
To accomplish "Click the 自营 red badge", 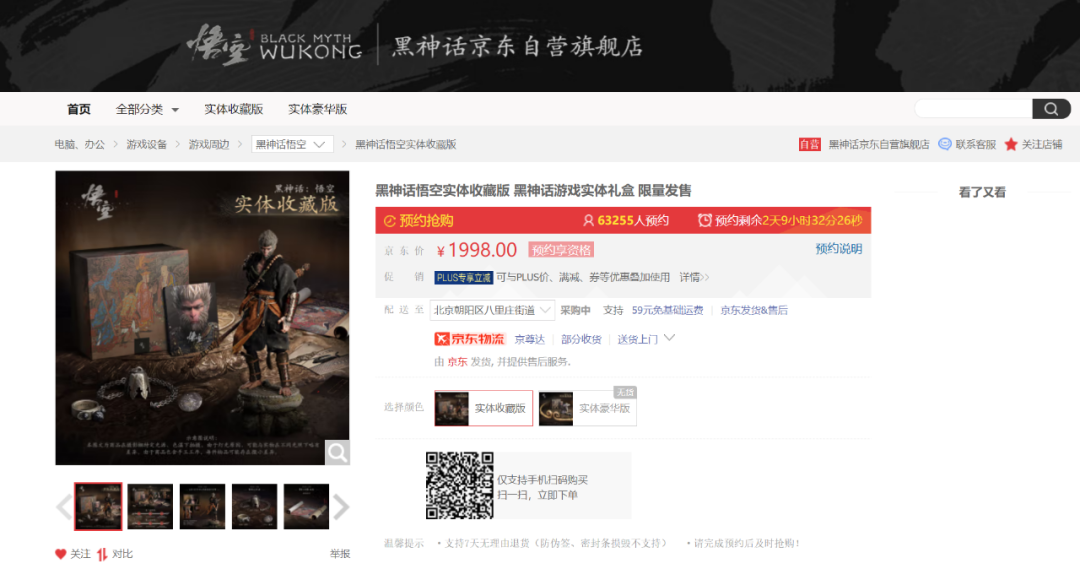I will tap(809, 144).
